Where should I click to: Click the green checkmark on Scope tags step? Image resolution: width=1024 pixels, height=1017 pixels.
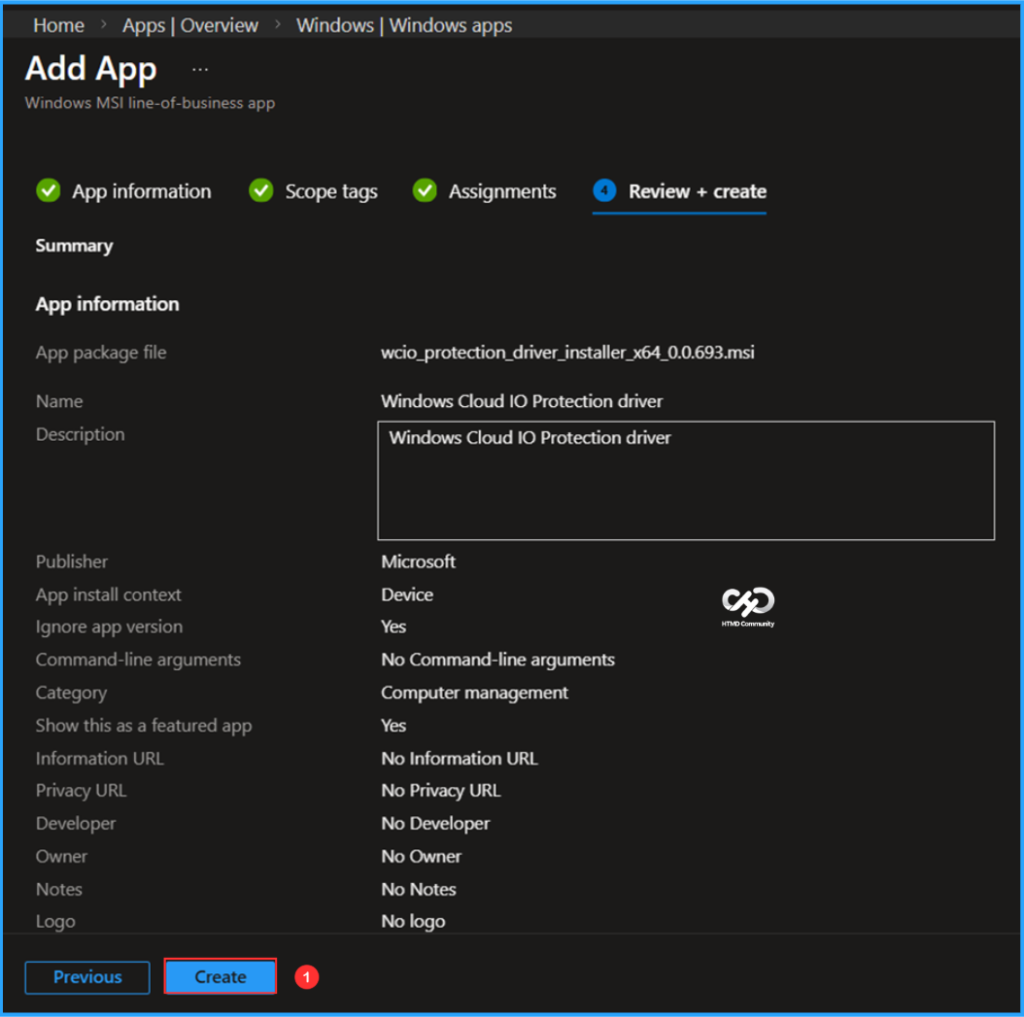(x=261, y=191)
